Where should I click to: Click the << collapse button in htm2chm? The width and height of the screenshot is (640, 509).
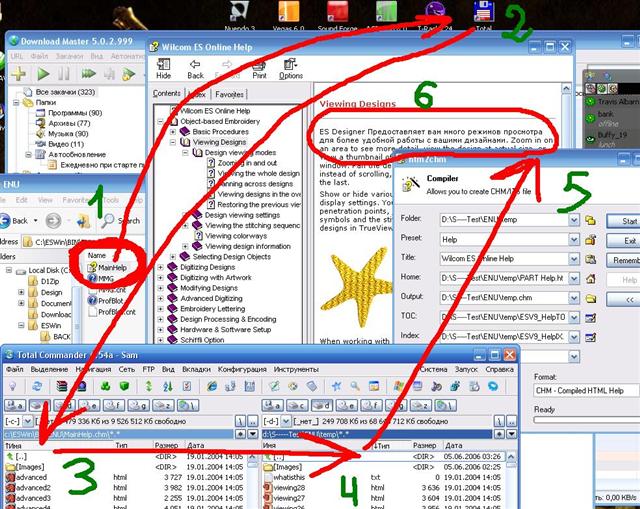623,299
